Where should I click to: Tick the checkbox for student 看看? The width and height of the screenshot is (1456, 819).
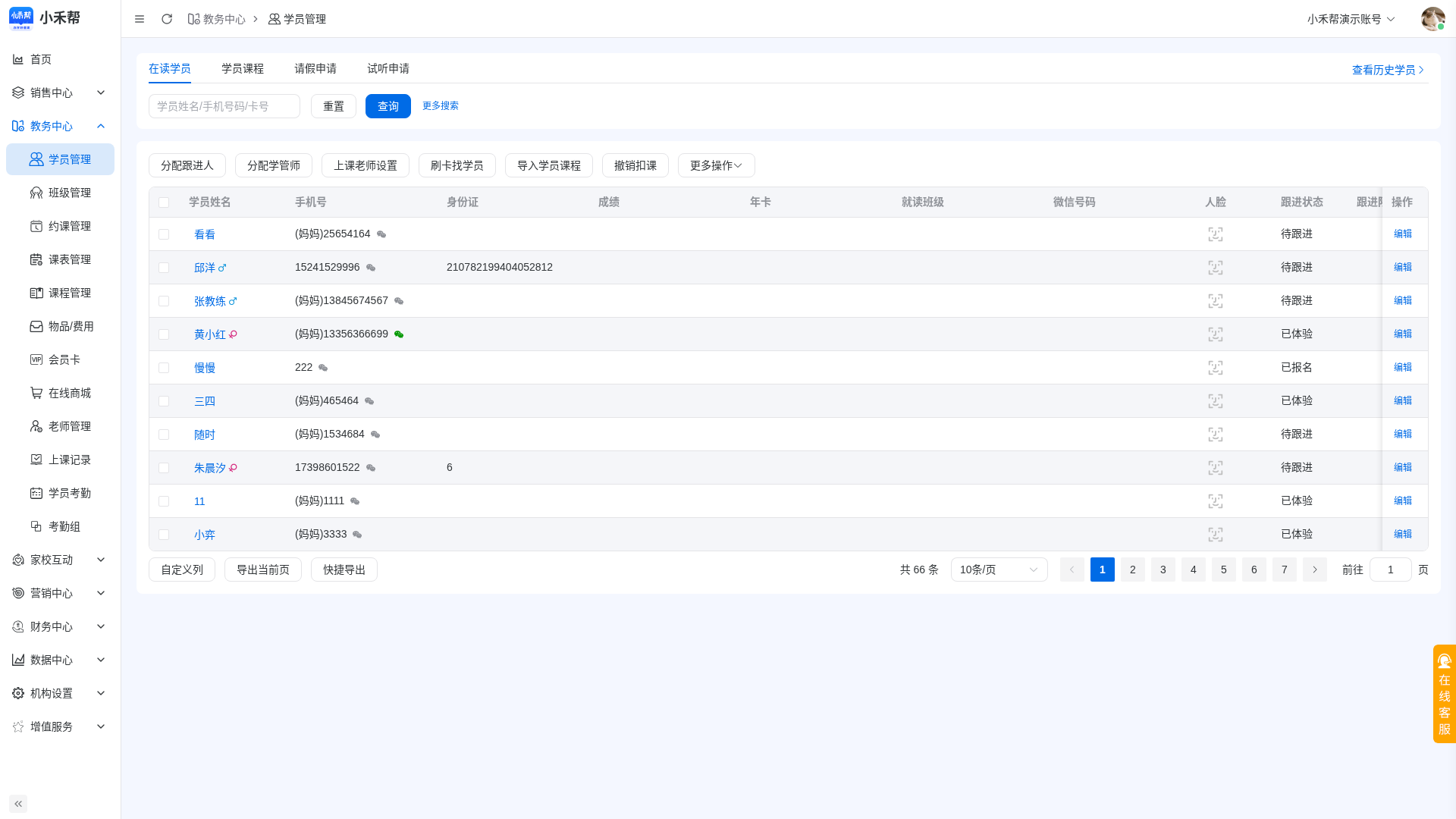click(164, 234)
